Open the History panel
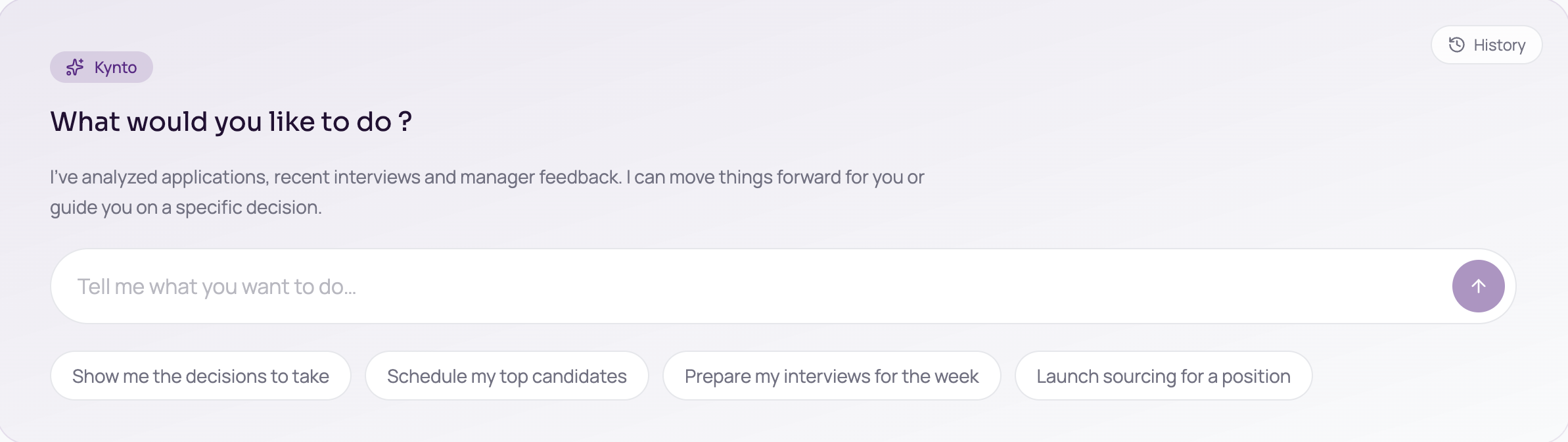This screenshot has width=1568, height=442. pos(1486,45)
